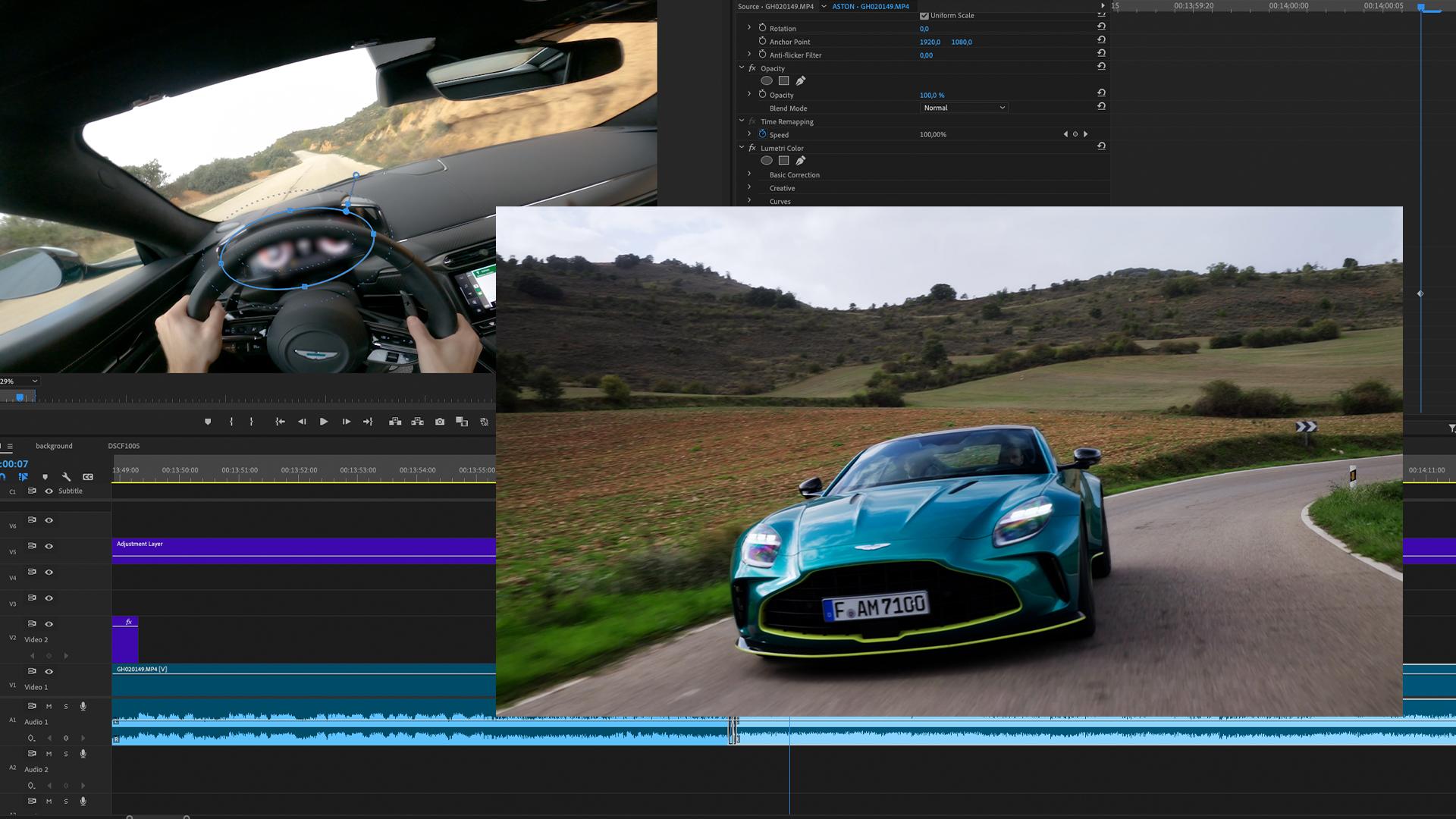Select the pen mask tool under Lumetri Color

tap(801, 161)
